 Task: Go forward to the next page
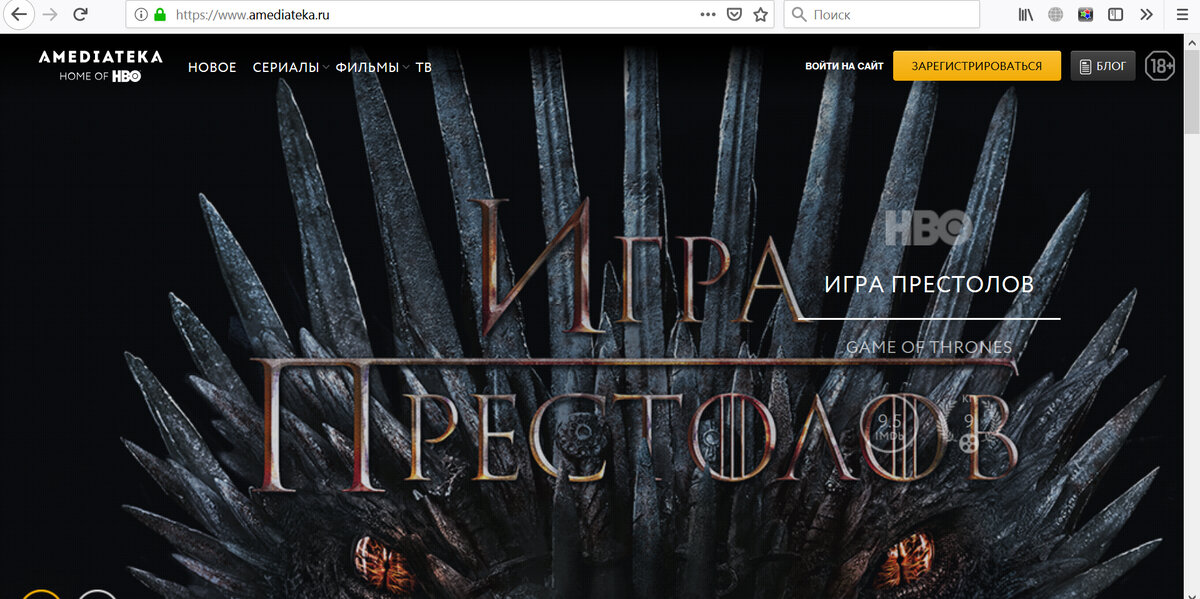[50, 15]
